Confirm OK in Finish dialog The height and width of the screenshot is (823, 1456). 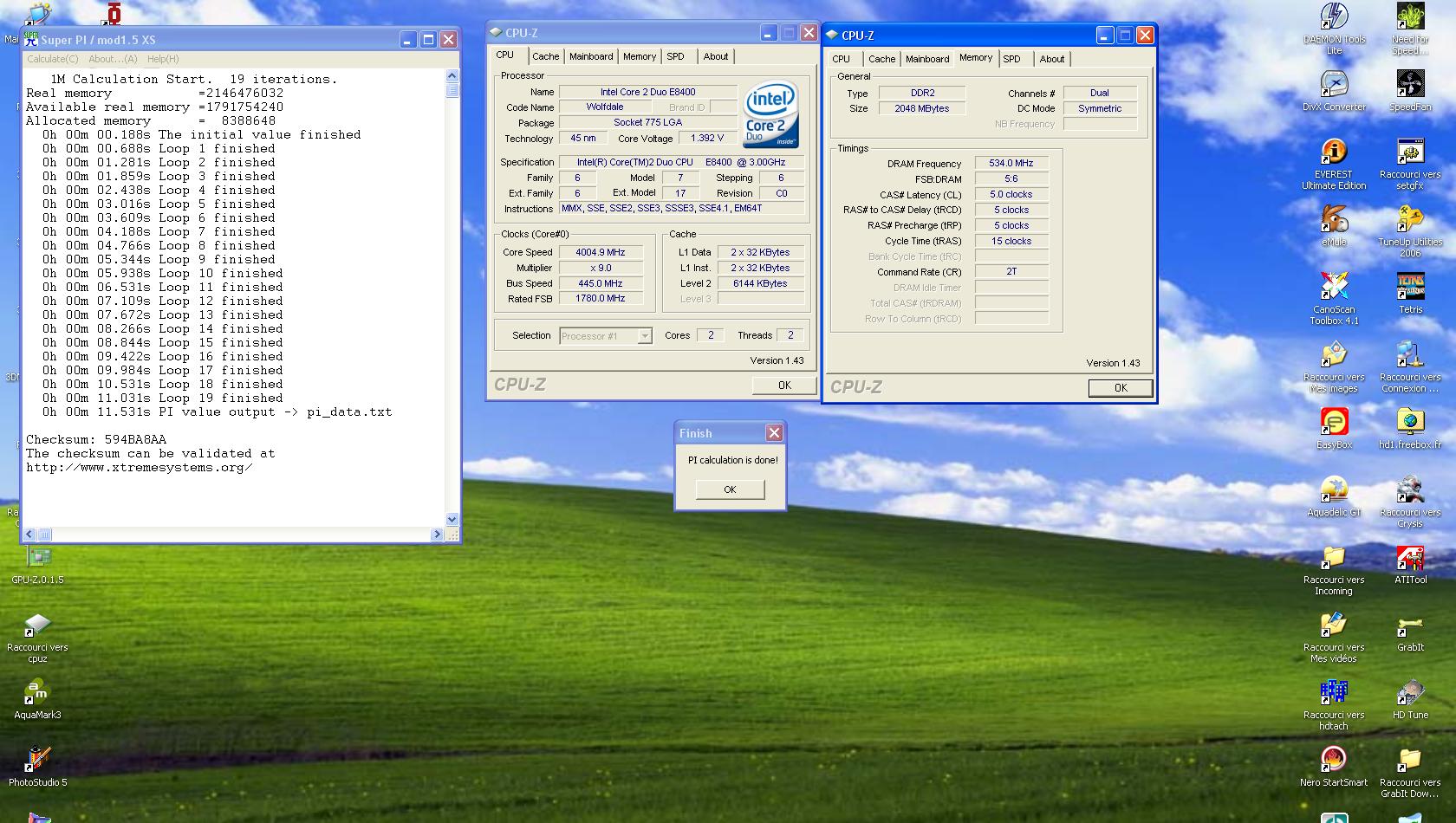tap(730, 489)
